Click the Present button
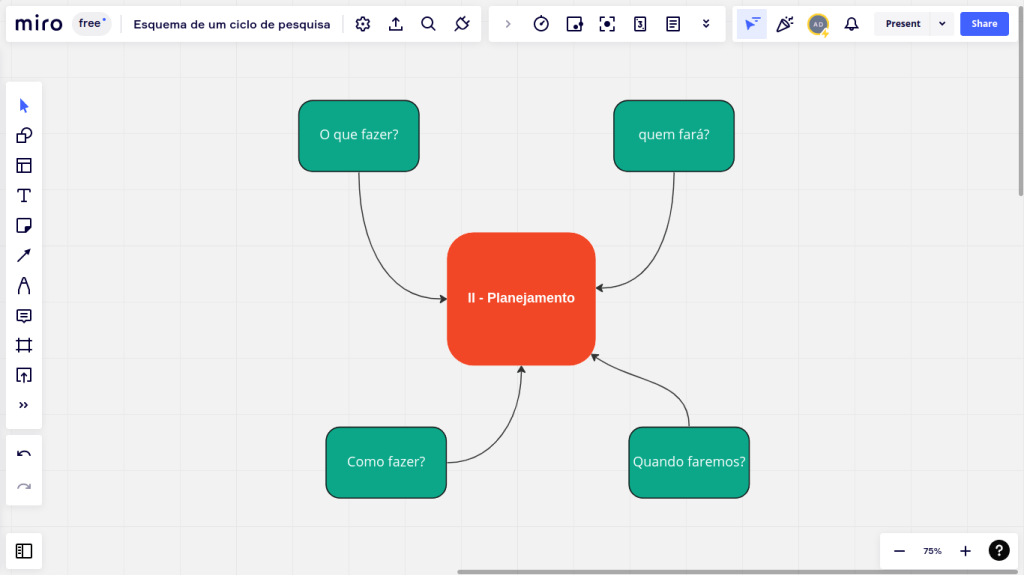This screenshot has height=575, width=1024. 902,24
